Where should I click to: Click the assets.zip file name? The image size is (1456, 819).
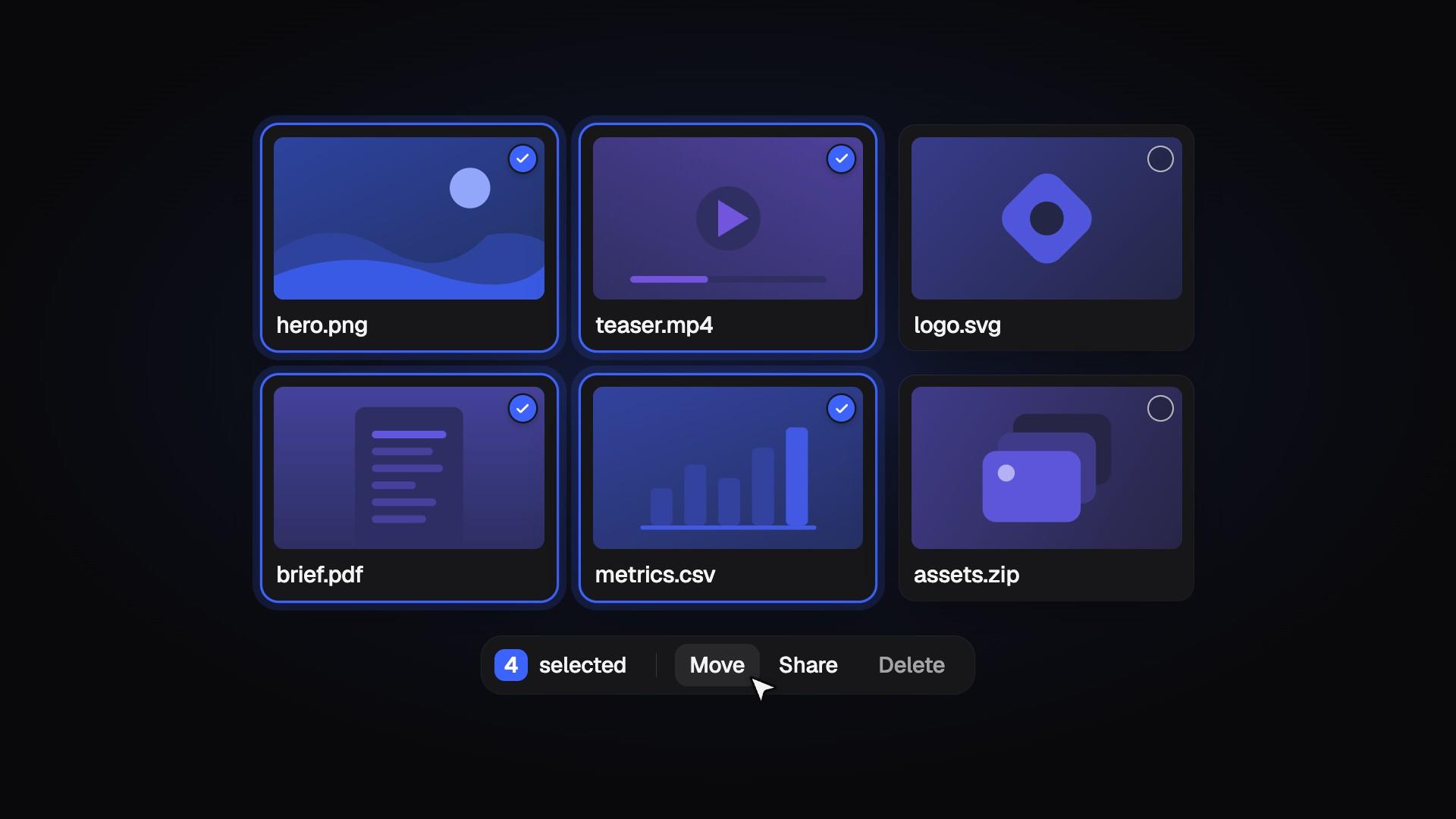coord(966,575)
